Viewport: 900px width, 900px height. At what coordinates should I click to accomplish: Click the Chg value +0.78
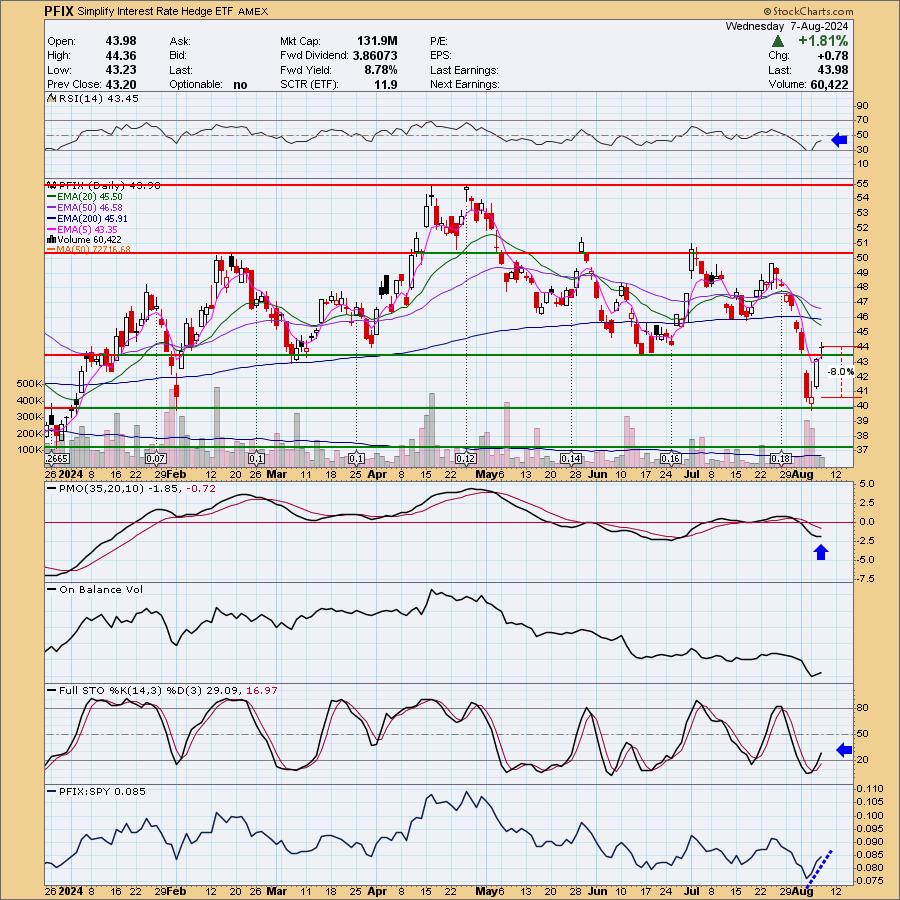(x=833, y=56)
